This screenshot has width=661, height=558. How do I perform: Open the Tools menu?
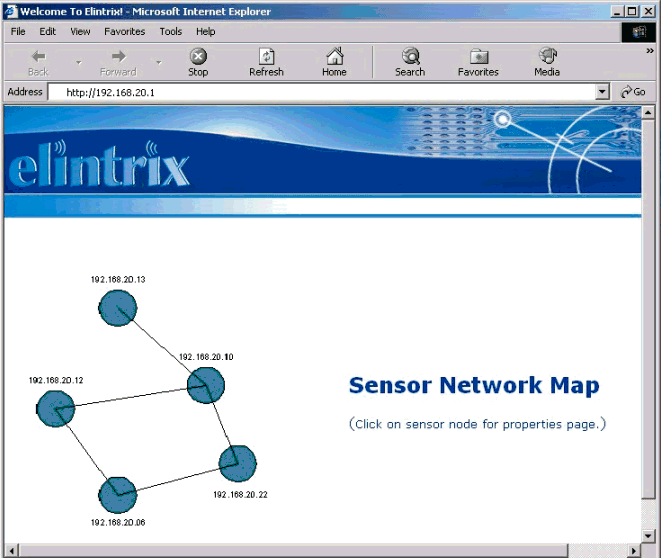tap(171, 31)
